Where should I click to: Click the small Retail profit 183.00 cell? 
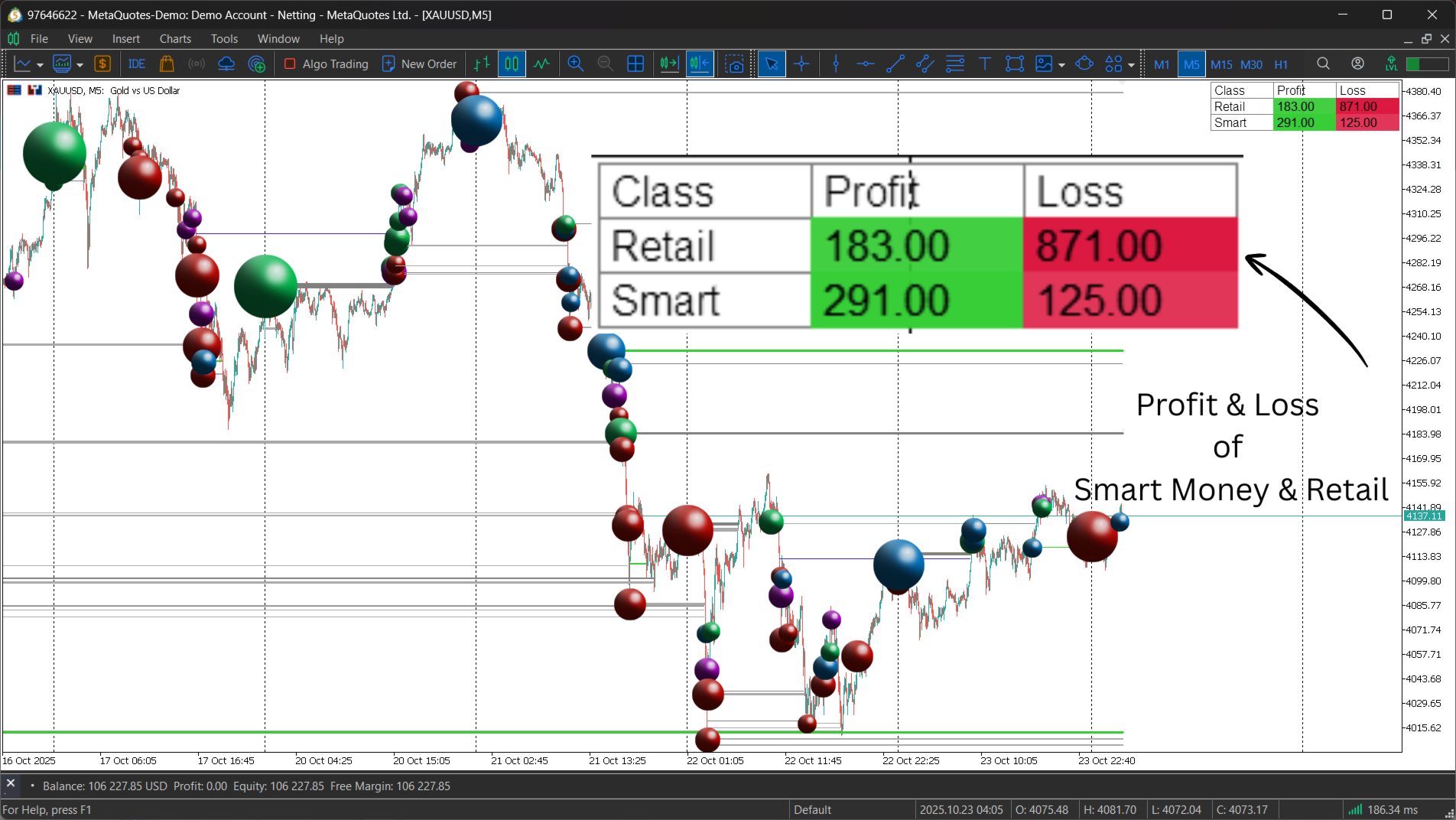[x=1304, y=107]
